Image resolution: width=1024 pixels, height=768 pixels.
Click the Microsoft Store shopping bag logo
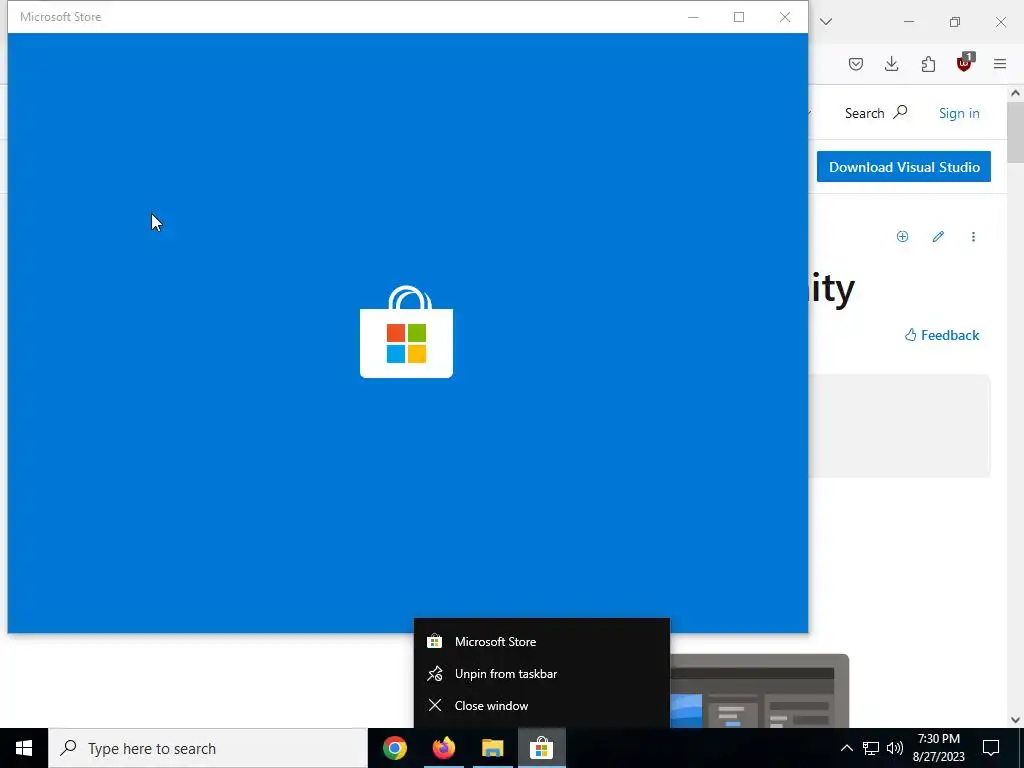coord(406,332)
